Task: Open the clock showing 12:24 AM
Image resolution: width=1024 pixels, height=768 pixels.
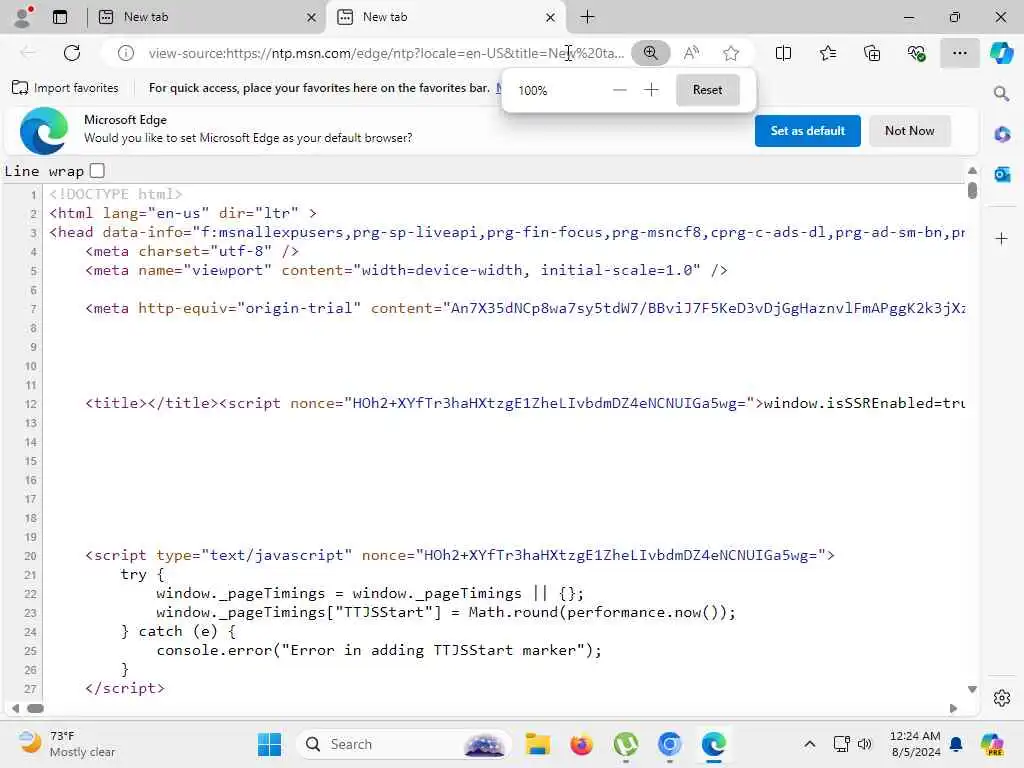Action: (x=916, y=744)
